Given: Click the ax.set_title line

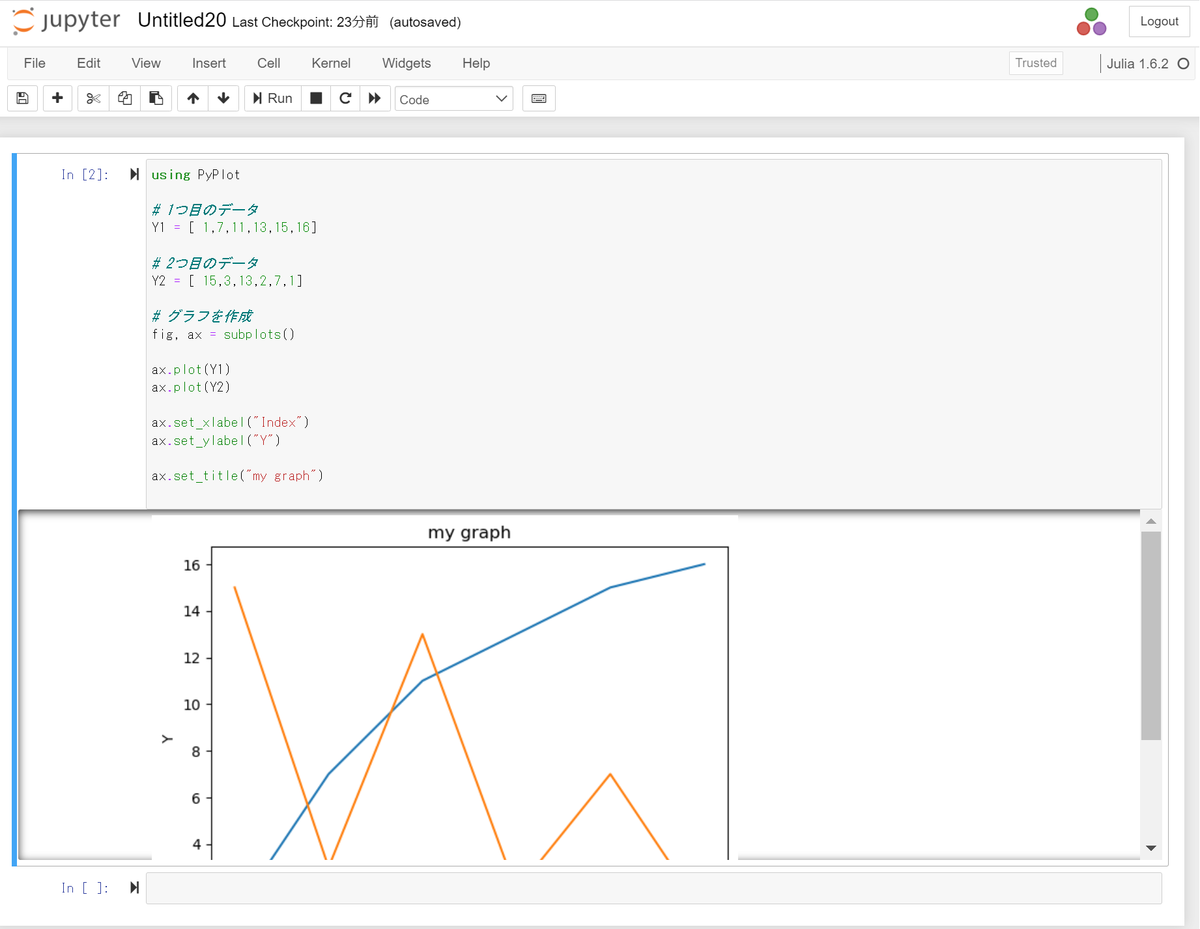Looking at the screenshot, I should click(x=238, y=476).
